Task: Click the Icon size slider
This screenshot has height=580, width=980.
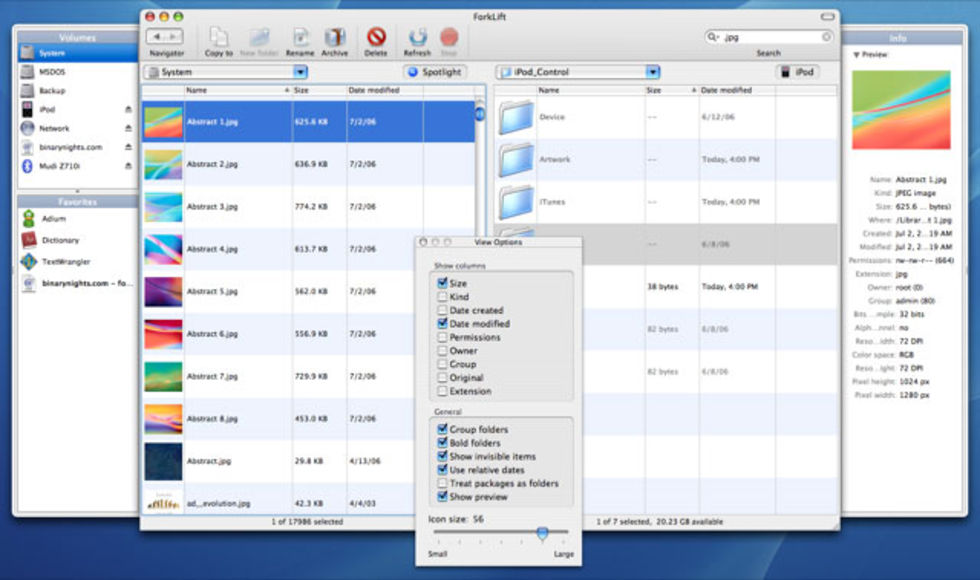Action: pyautogui.click(x=542, y=533)
